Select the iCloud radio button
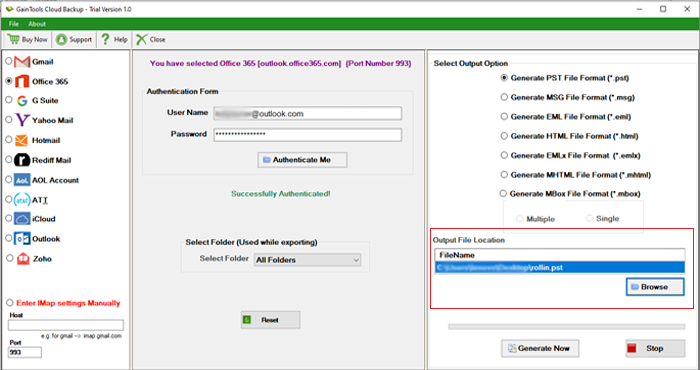 click(x=8, y=218)
